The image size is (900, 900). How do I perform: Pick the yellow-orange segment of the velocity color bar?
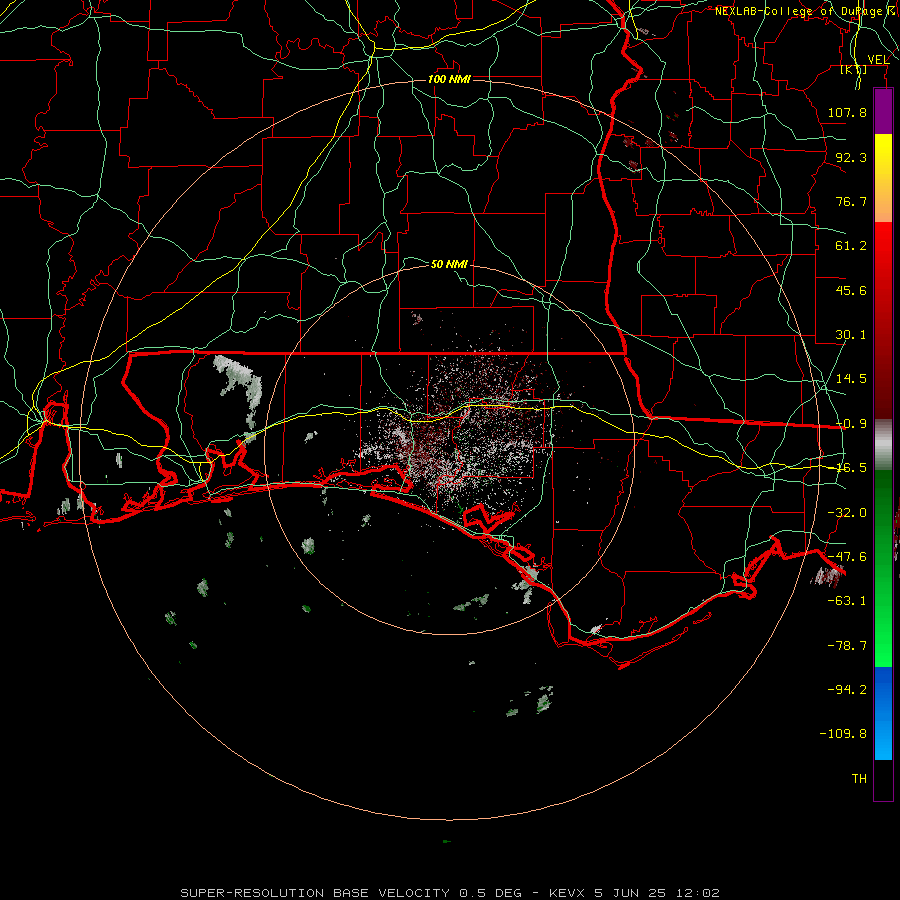pos(883,178)
